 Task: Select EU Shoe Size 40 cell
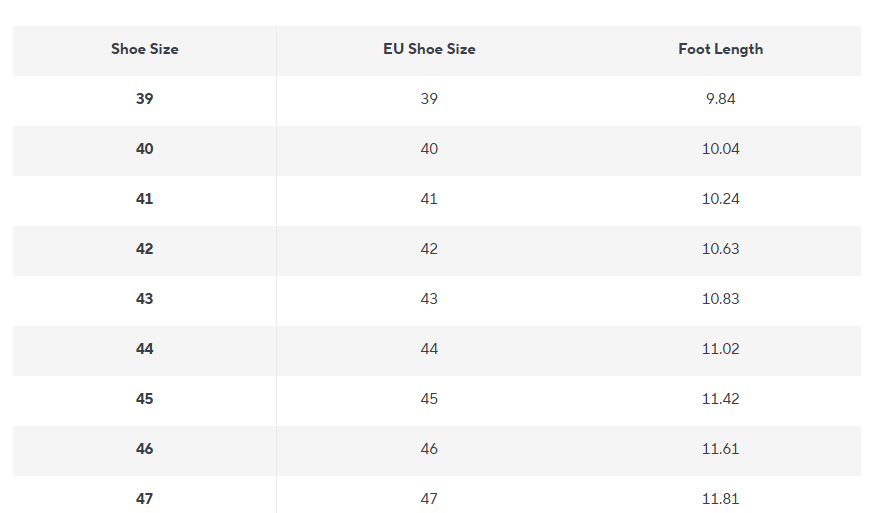429,149
